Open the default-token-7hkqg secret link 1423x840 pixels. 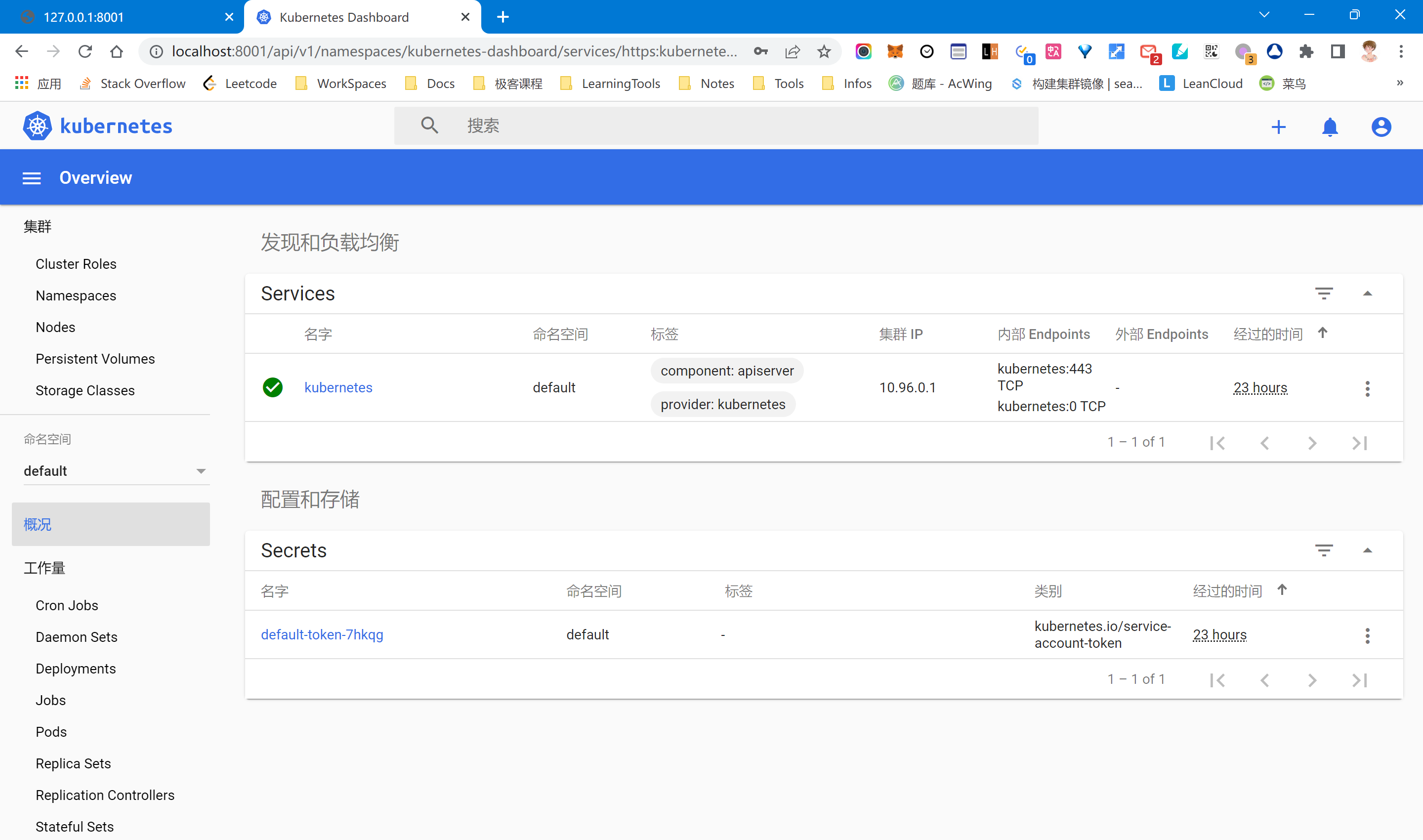pos(322,634)
